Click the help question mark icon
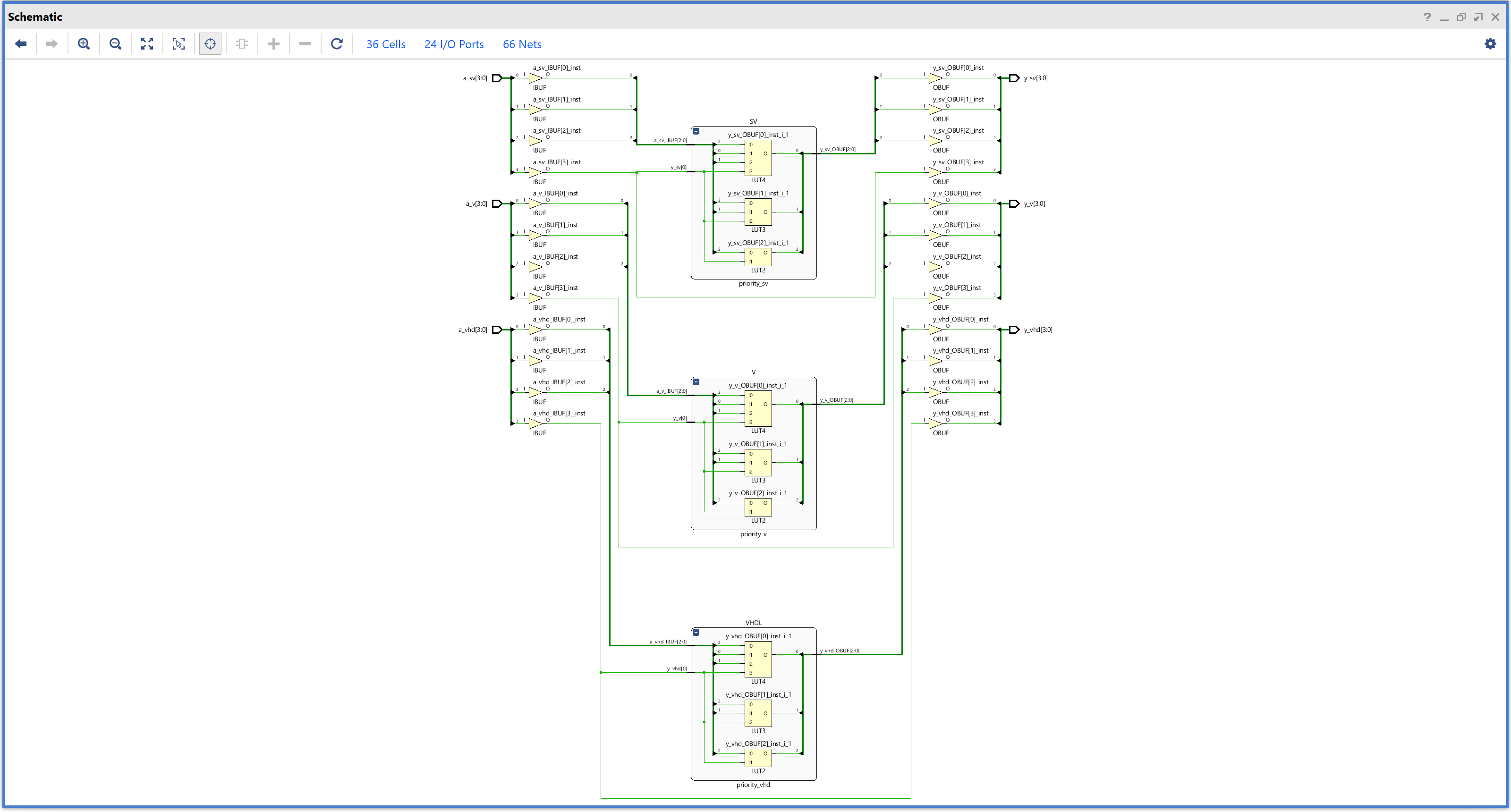Image resolution: width=1511 pixels, height=812 pixels. pos(1427,17)
